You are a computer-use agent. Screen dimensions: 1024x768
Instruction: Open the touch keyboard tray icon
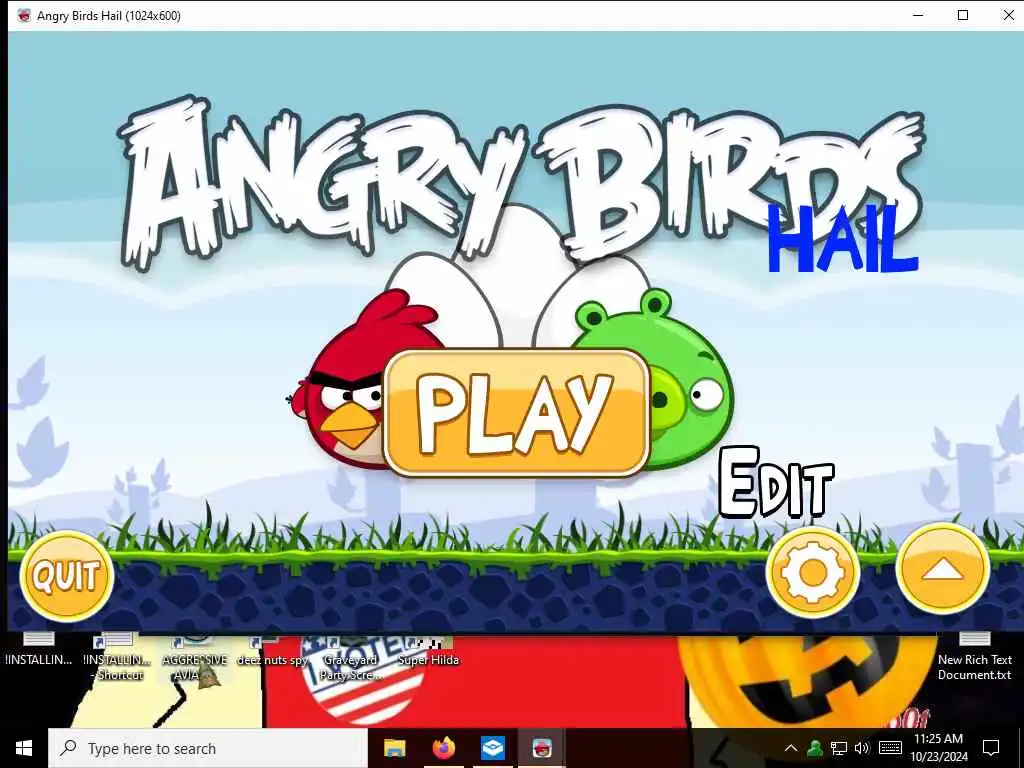coord(890,748)
